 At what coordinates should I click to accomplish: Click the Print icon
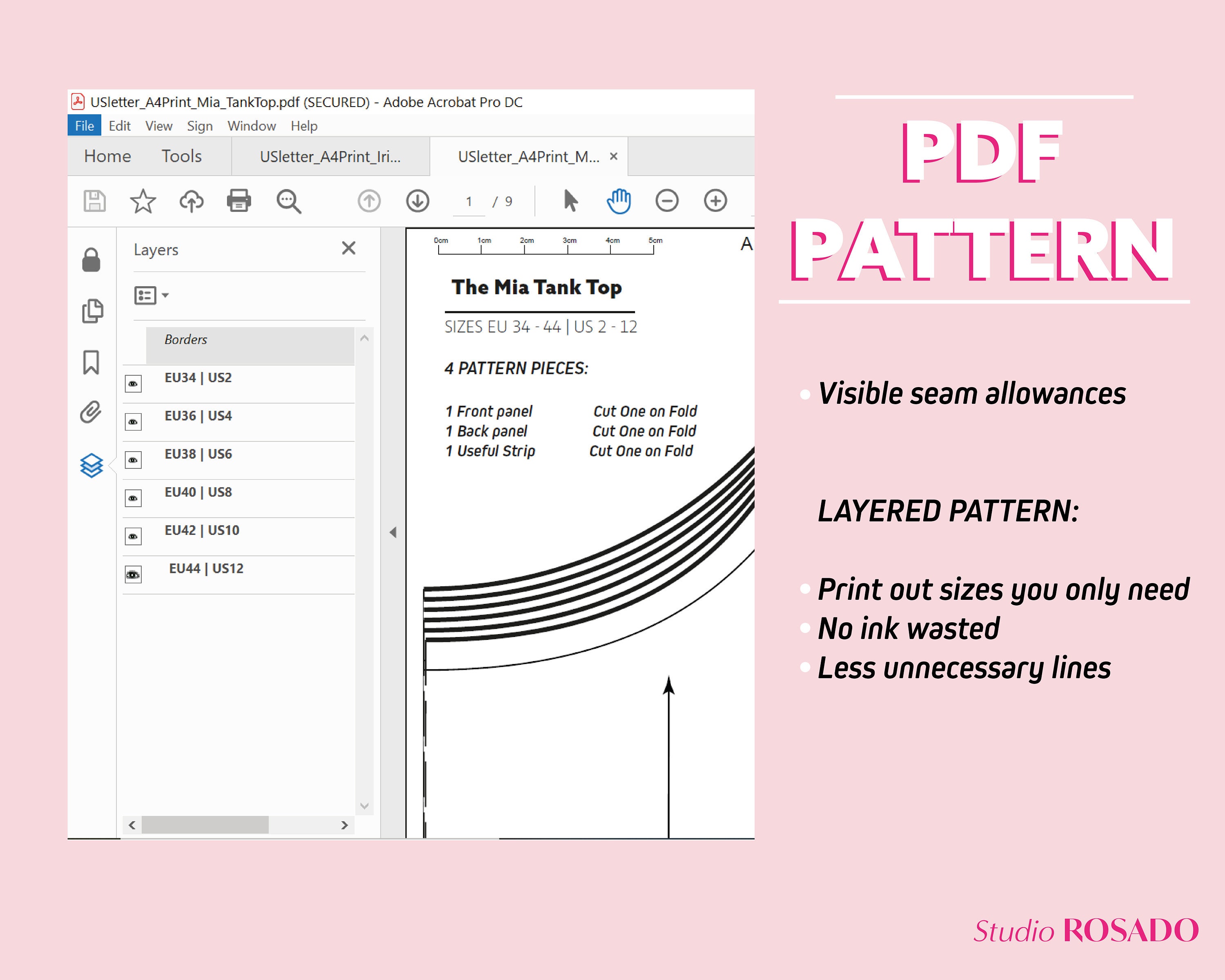pyautogui.click(x=239, y=200)
